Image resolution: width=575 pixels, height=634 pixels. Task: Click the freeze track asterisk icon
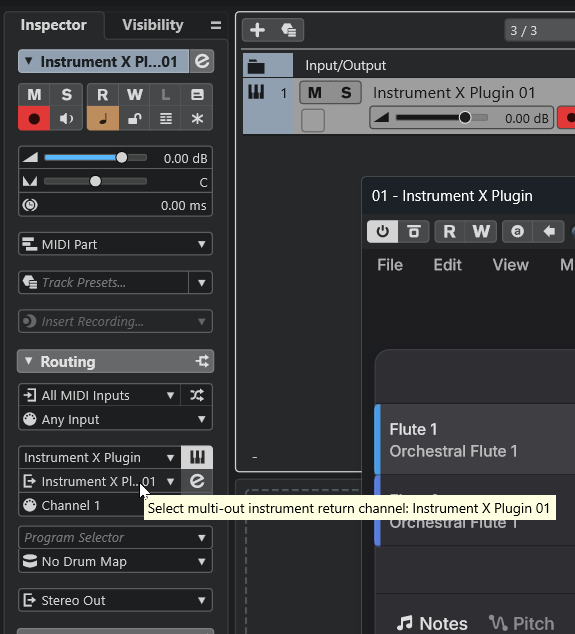[x=197, y=118]
